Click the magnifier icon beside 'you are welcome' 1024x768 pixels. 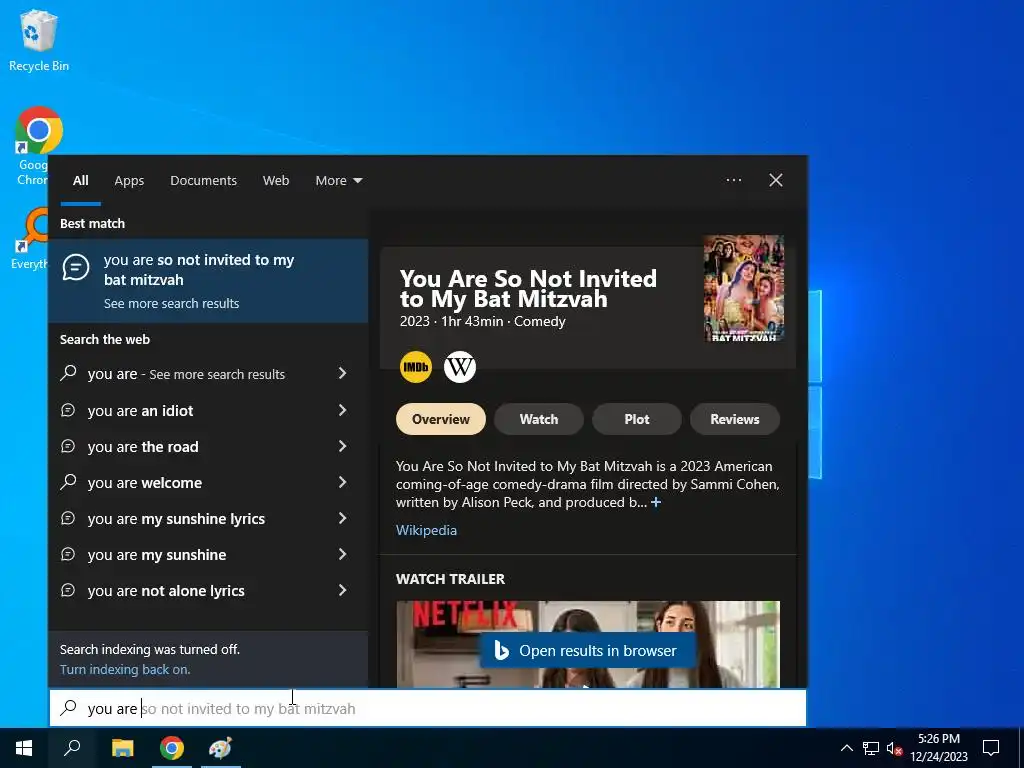[x=68, y=482]
